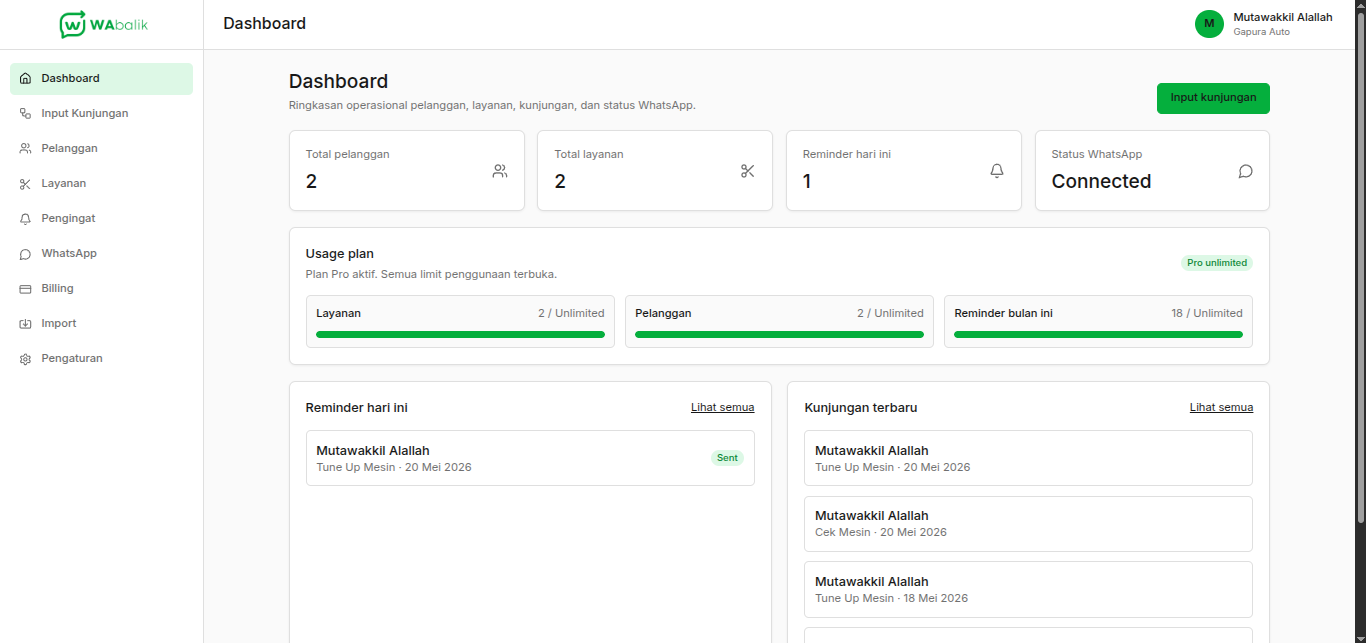Open the Total pelanggan card

pyautogui.click(x=407, y=171)
